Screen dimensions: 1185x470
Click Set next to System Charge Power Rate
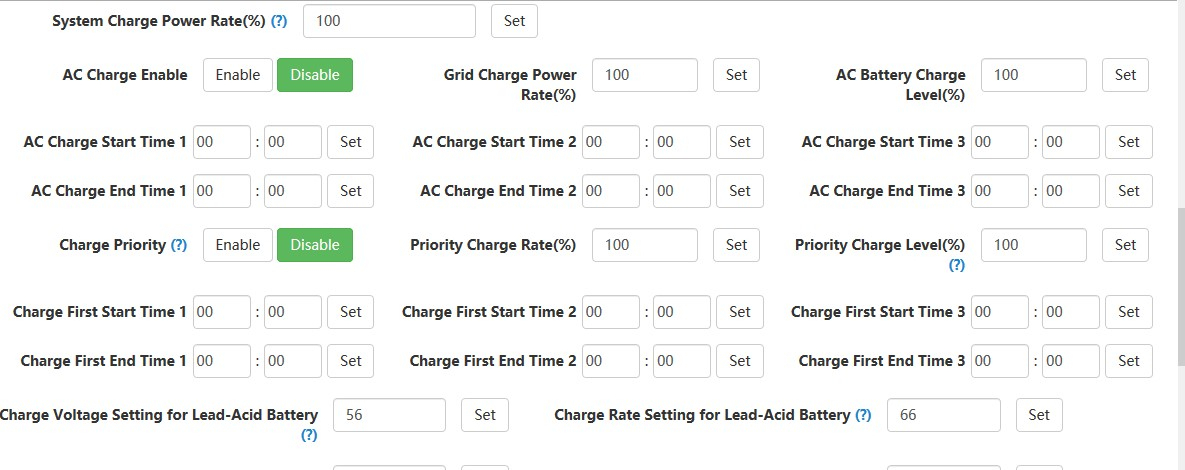pos(515,21)
